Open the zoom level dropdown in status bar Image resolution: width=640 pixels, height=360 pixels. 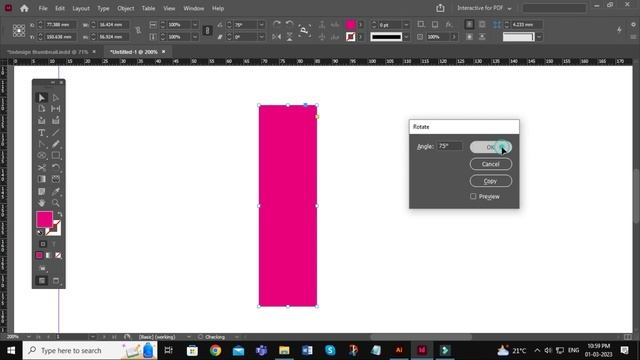(29, 337)
